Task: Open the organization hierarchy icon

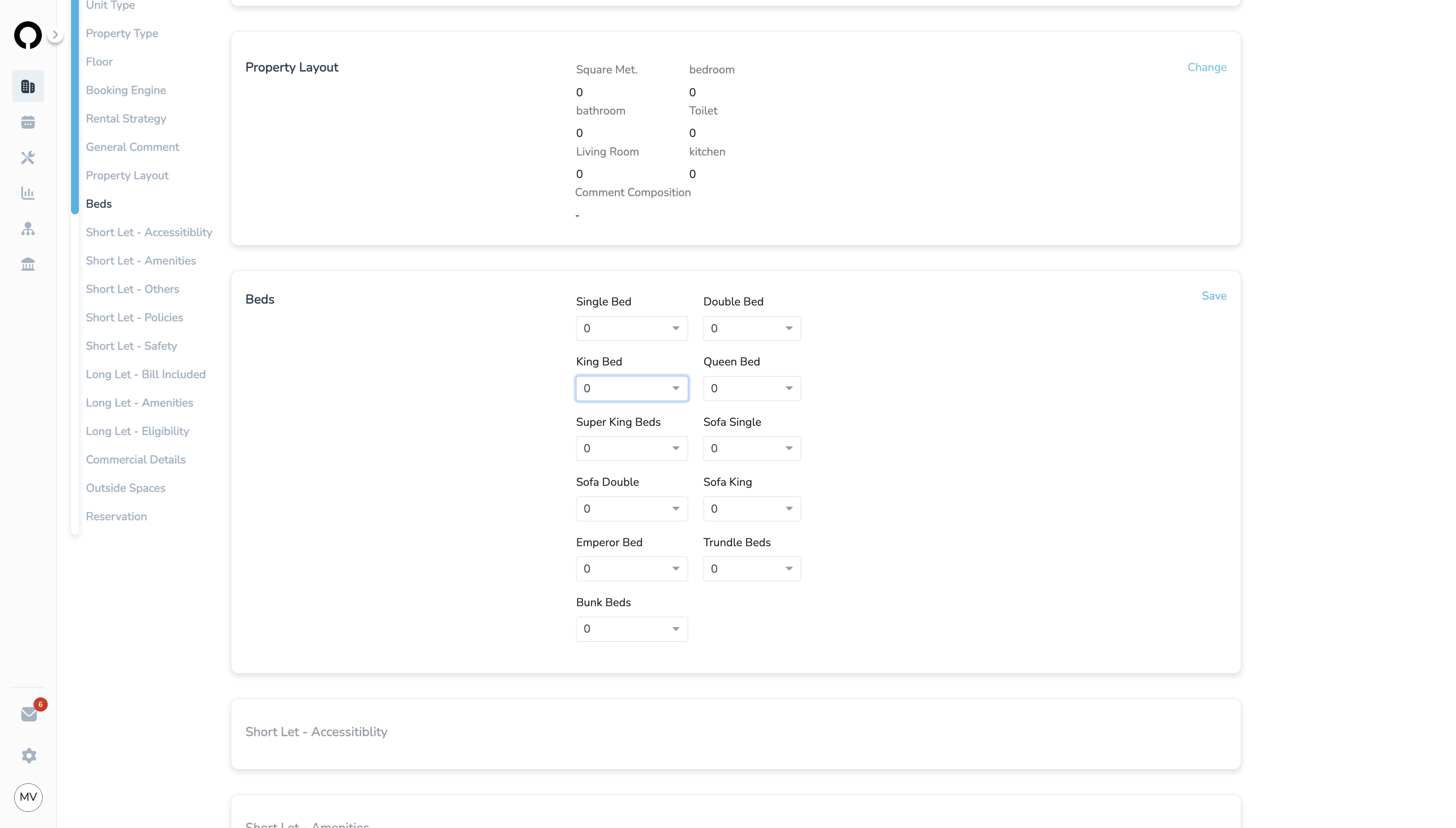Action: (28, 229)
